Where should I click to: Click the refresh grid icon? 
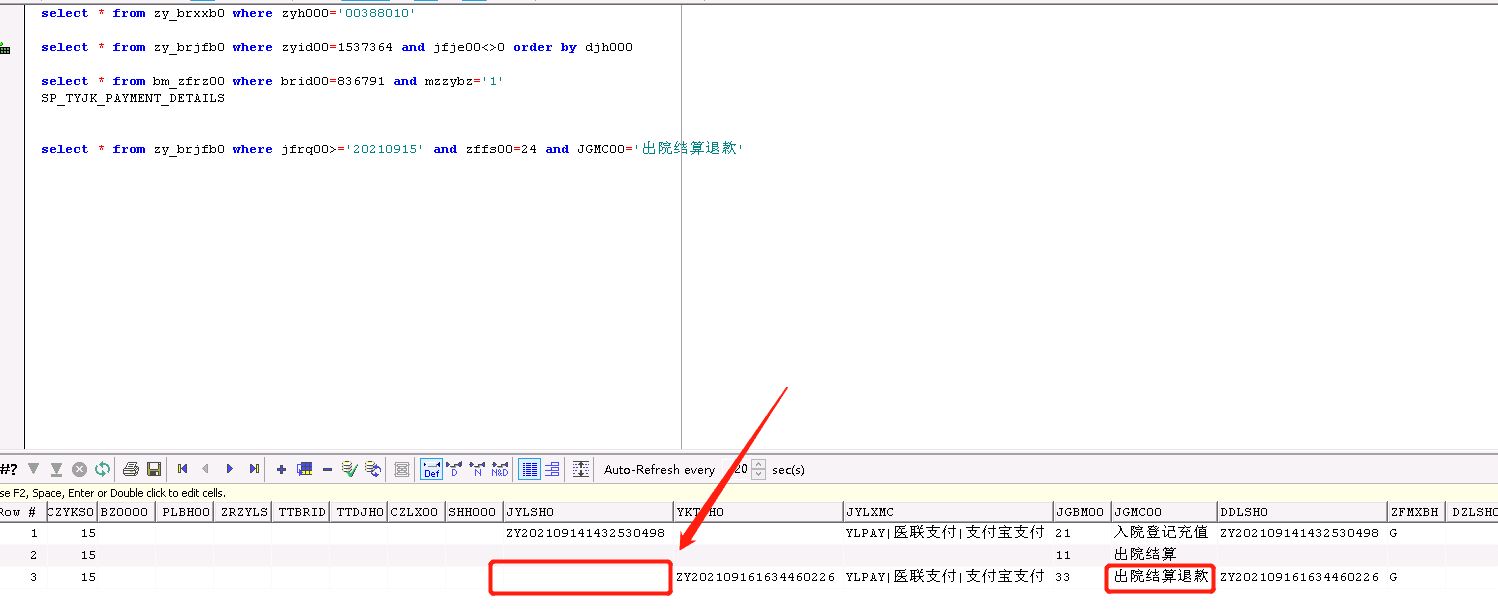pyautogui.click(x=102, y=469)
